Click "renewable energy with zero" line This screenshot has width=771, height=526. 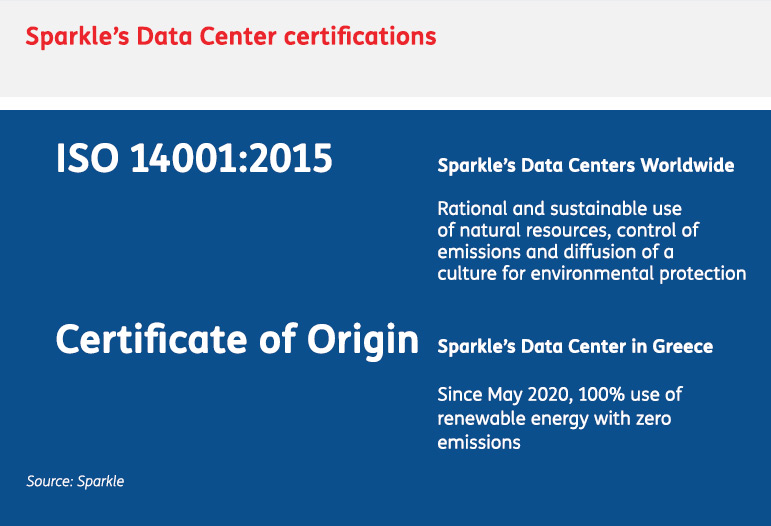[554, 419]
